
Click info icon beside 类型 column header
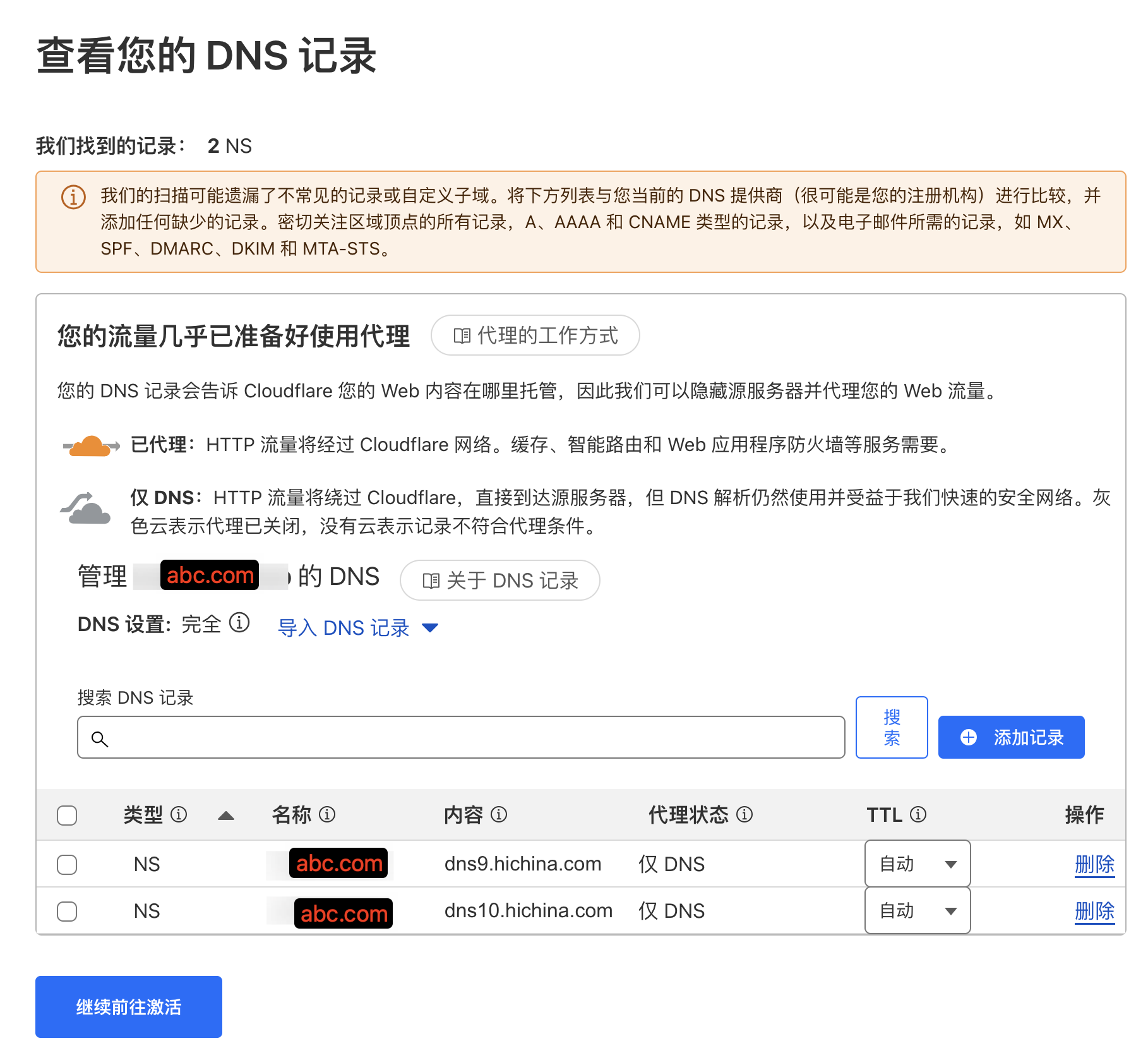tap(179, 814)
